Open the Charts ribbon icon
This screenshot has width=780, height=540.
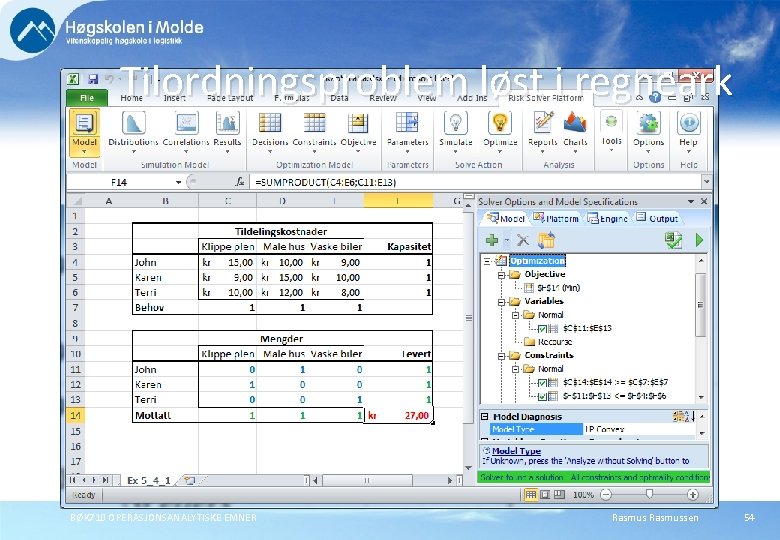point(575,123)
